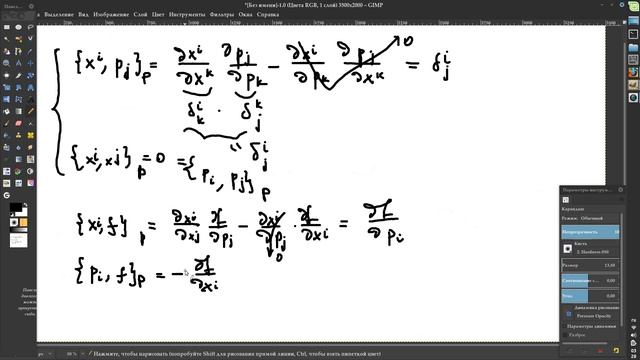Image resolution: width=640 pixels, height=360 pixels.
Task: Click the tool options tab icon
Action: pyautogui.click(x=566, y=200)
